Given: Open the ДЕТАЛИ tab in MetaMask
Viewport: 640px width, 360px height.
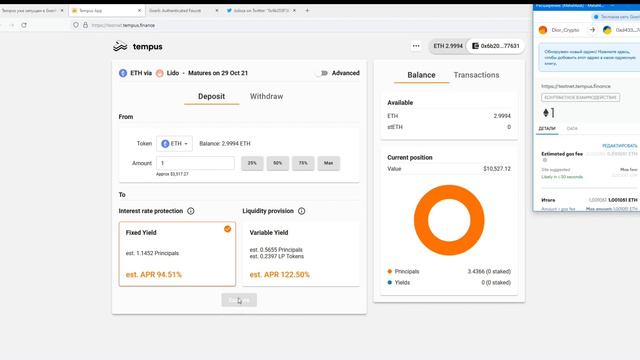Looking at the screenshot, I should 547,129.
